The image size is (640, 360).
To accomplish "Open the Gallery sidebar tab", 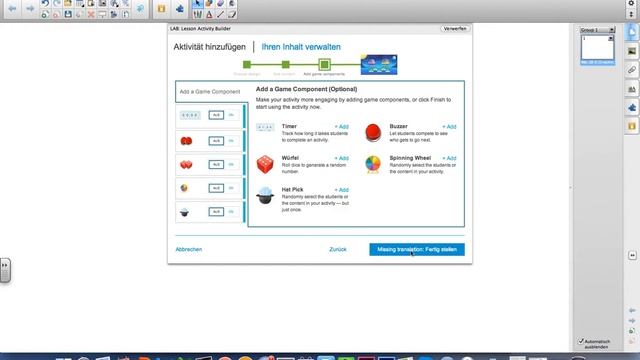I will 632,51.
